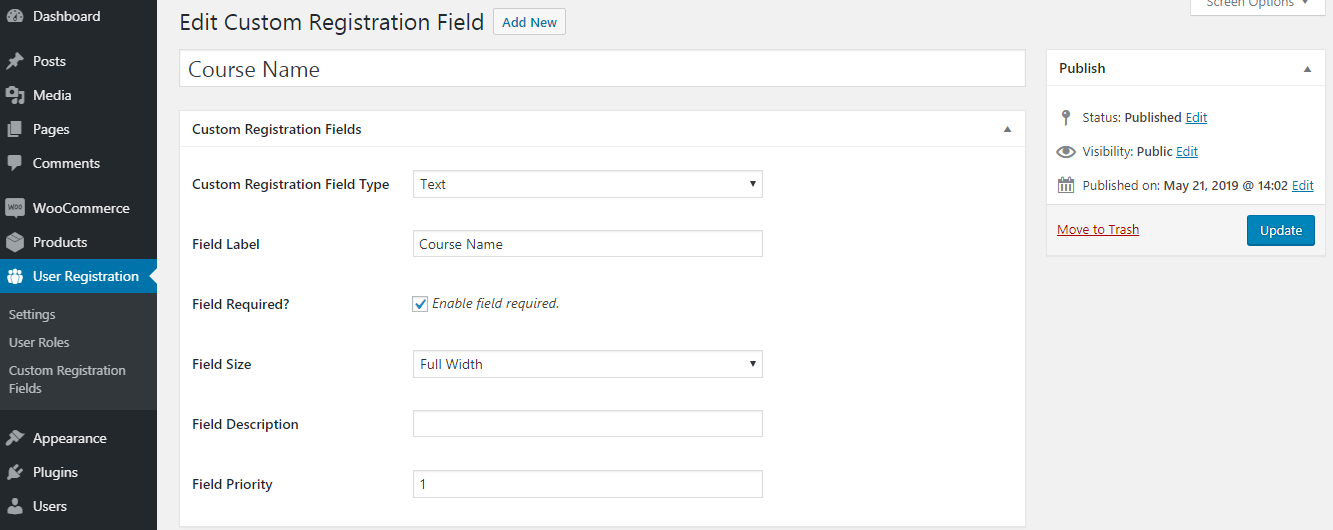
Task: Click the Posts pin icon
Action: 15,61
